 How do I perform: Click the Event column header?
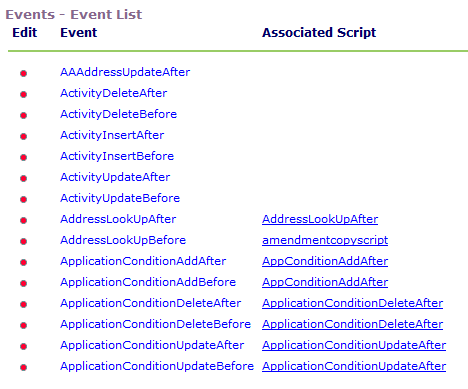click(79, 33)
